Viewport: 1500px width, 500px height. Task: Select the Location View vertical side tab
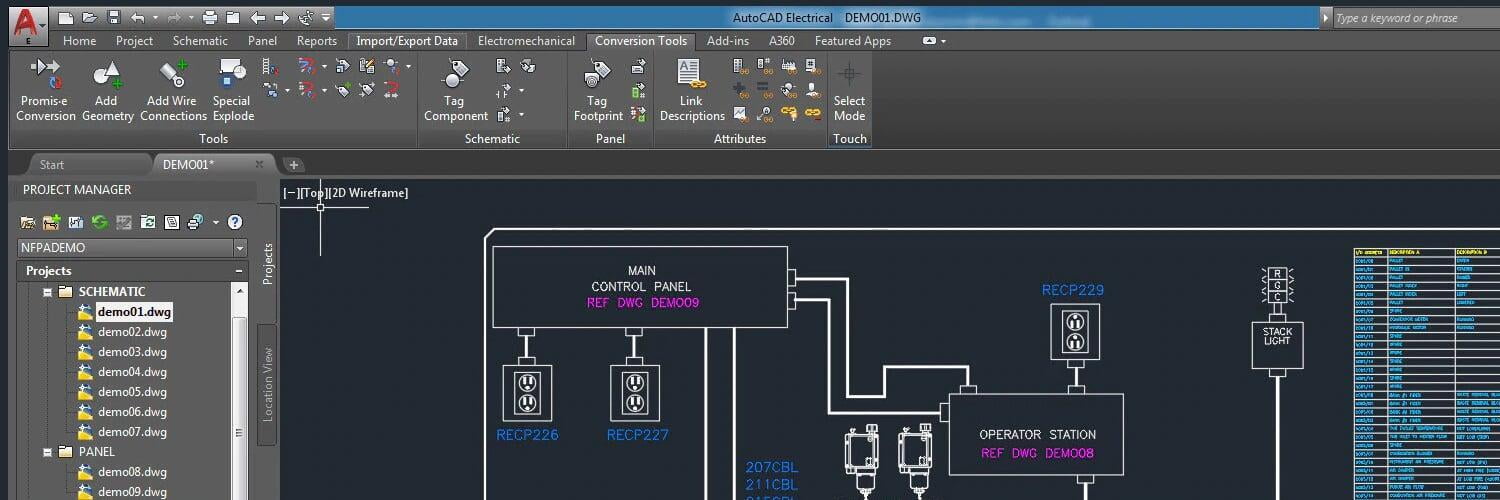(267, 384)
